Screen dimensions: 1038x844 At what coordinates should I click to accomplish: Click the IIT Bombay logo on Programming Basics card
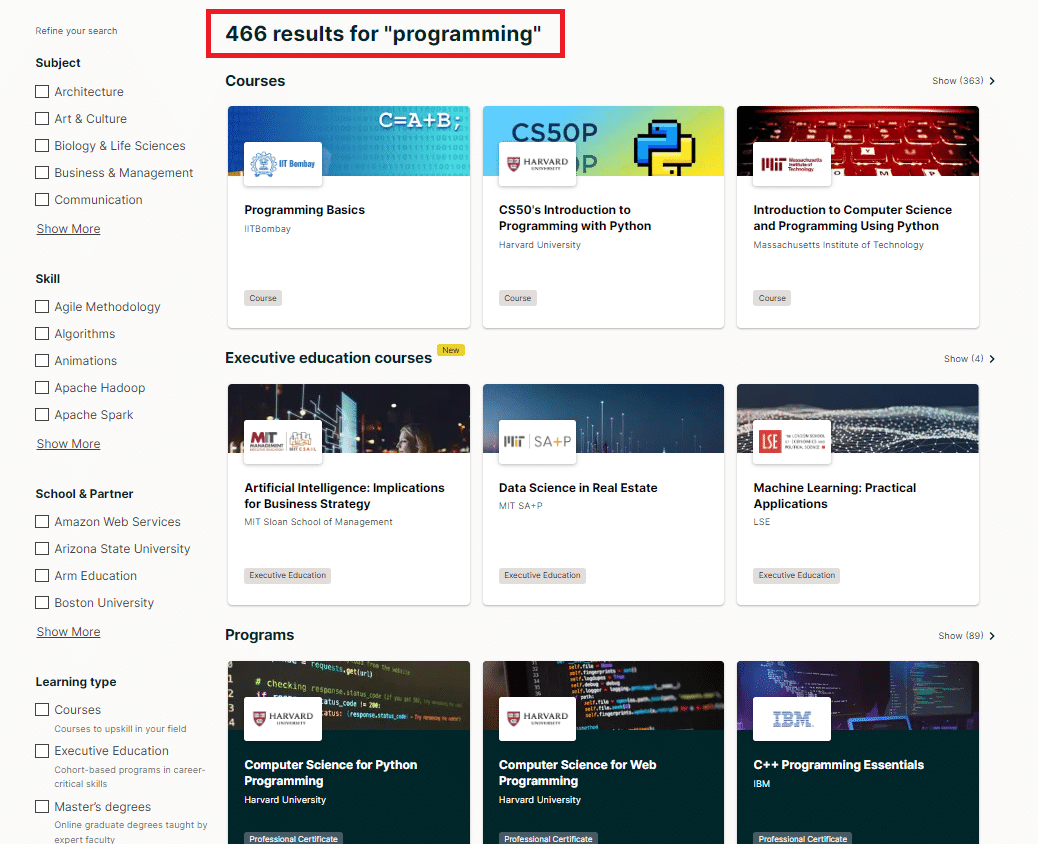tap(282, 162)
